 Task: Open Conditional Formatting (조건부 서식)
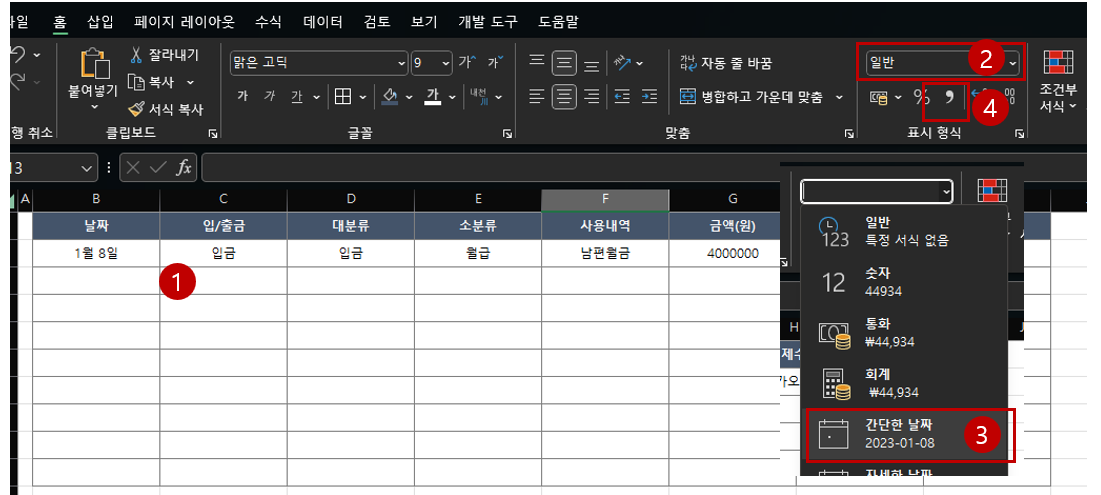[1058, 81]
